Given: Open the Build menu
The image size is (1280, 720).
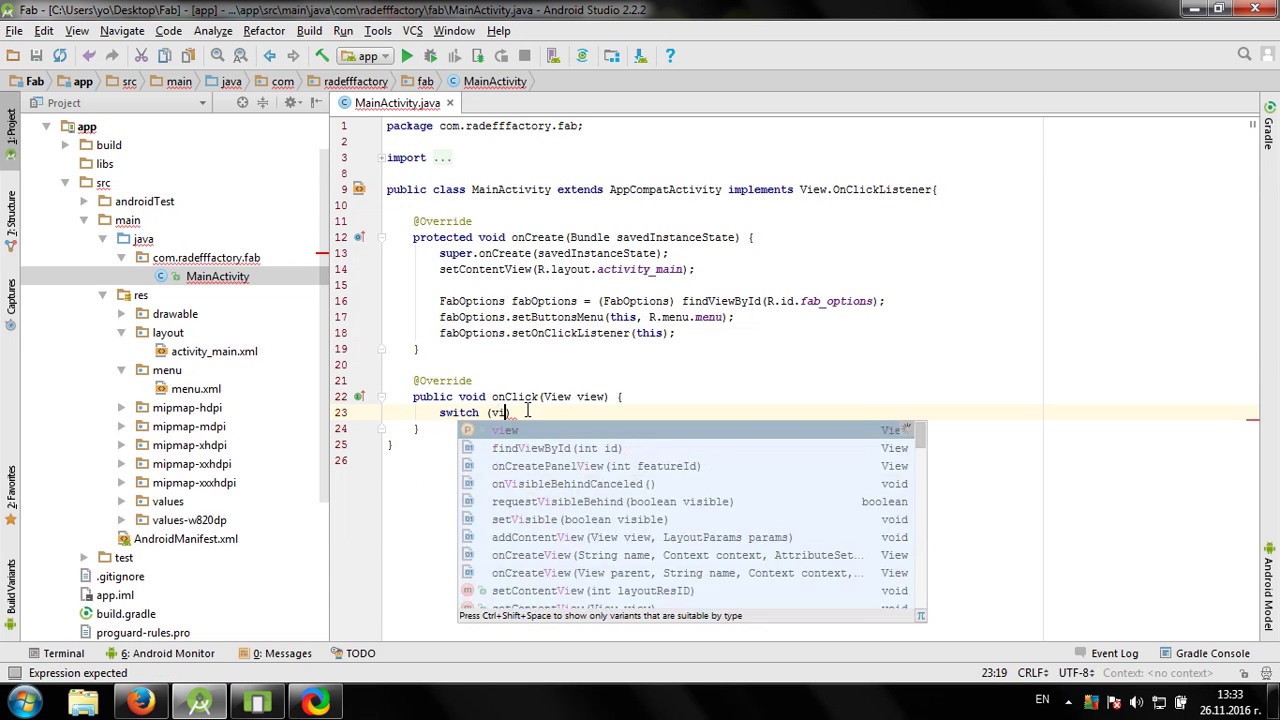Looking at the screenshot, I should pos(309,31).
